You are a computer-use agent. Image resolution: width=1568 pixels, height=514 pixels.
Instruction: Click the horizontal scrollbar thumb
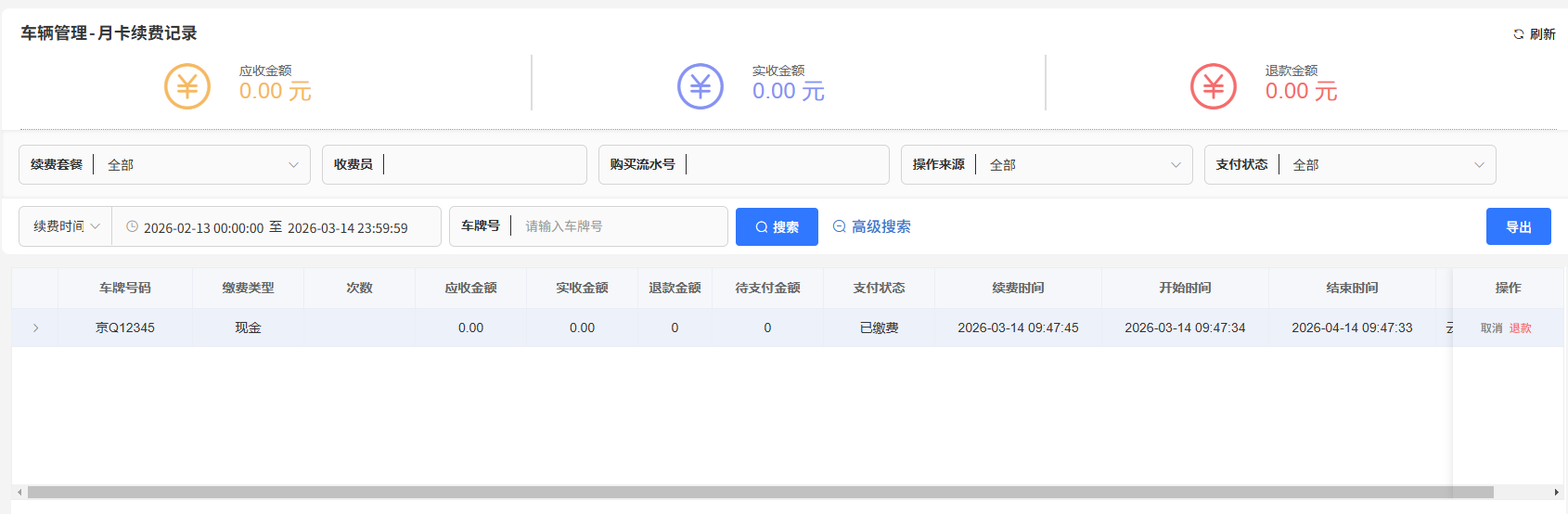tap(760, 492)
